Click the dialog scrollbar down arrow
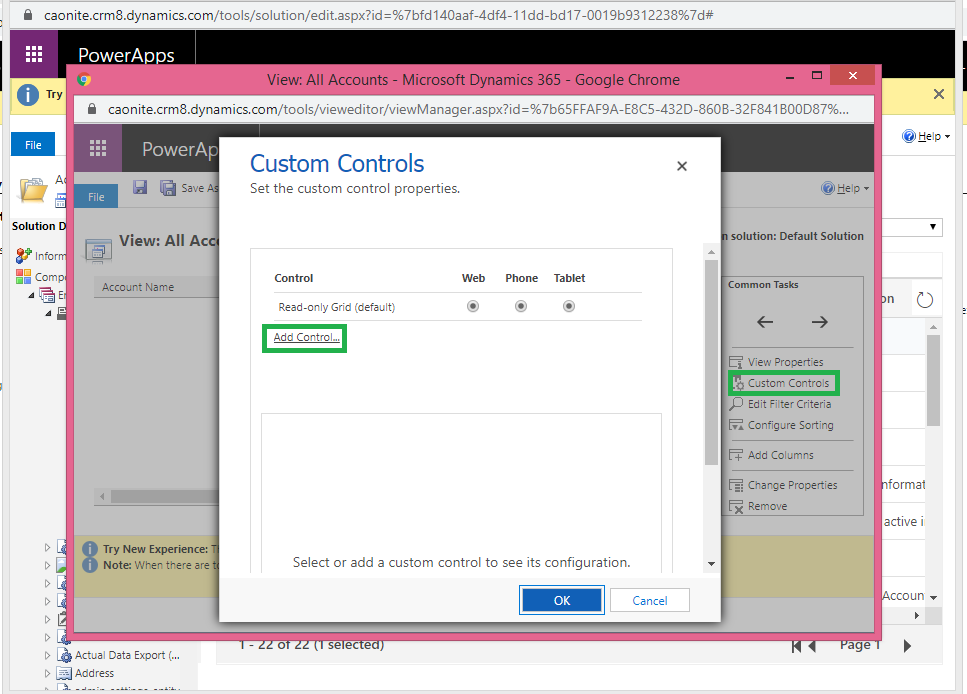The height and width of the screenshot is (694, 967). pos(711,563)
